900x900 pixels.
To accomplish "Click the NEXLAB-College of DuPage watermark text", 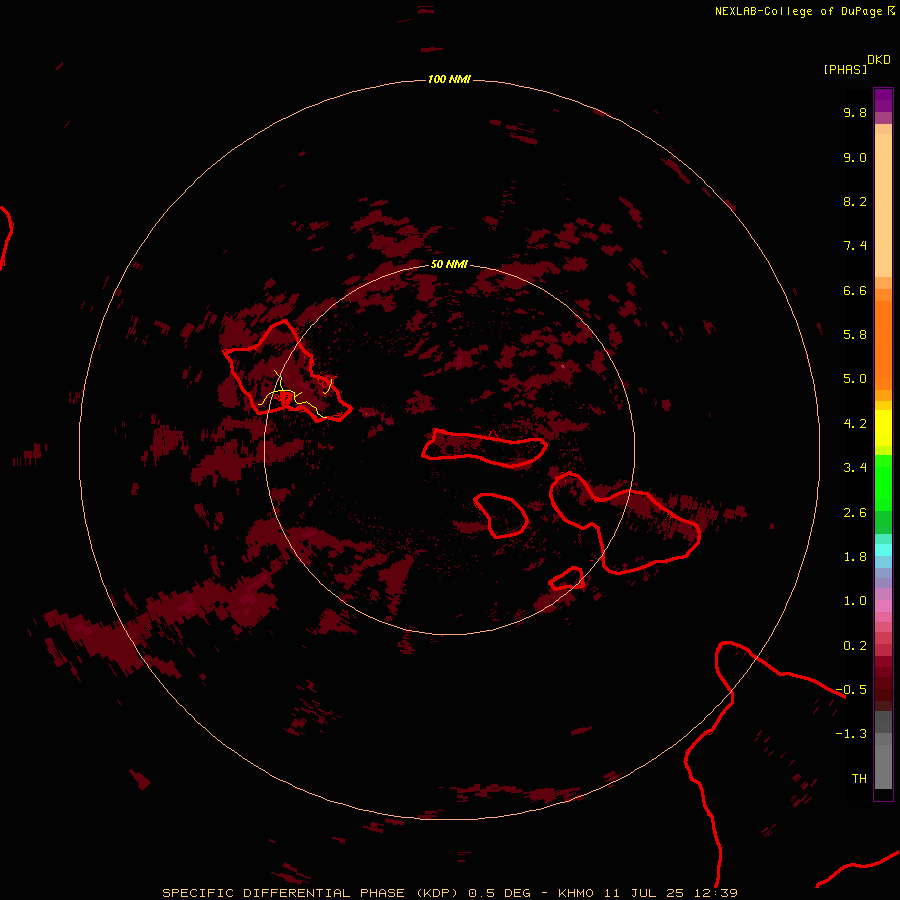I will (x=805, y=11).
